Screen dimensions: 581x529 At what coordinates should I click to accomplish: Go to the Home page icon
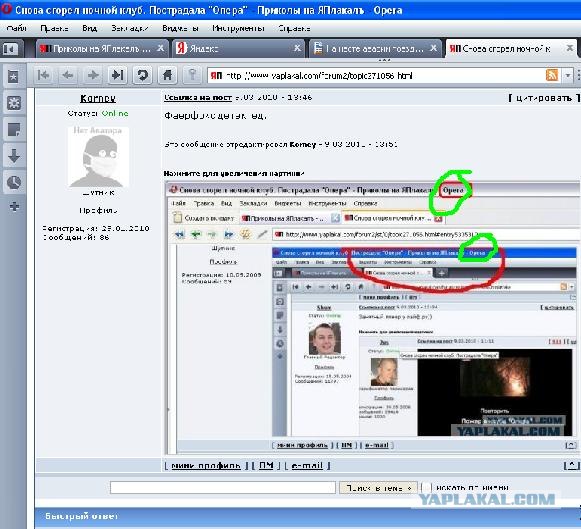[x=167, y=76]
